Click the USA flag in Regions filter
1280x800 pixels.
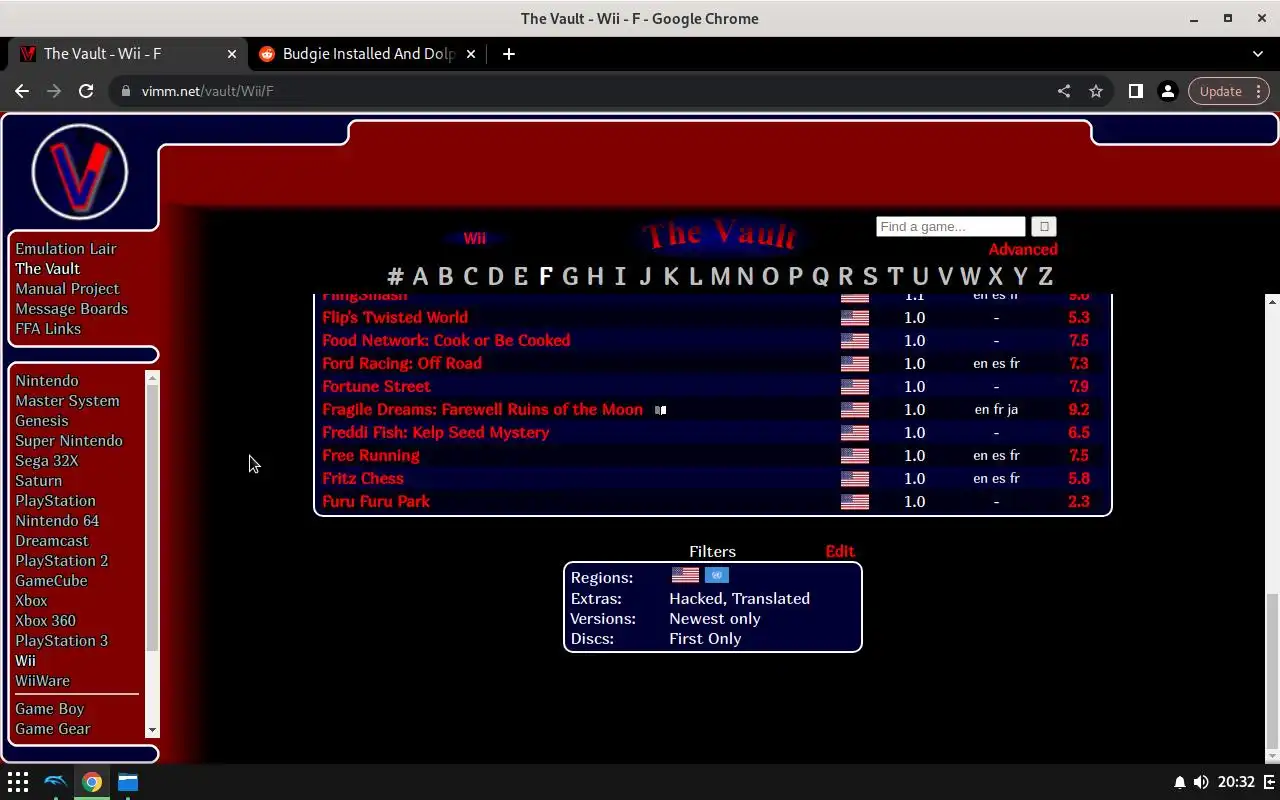pos(685,575)
